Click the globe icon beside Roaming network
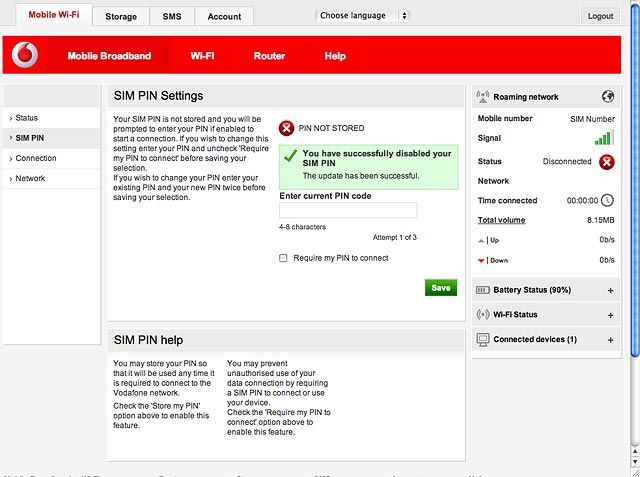The height and width of the screenshot is (477, 640). point(608,97)
